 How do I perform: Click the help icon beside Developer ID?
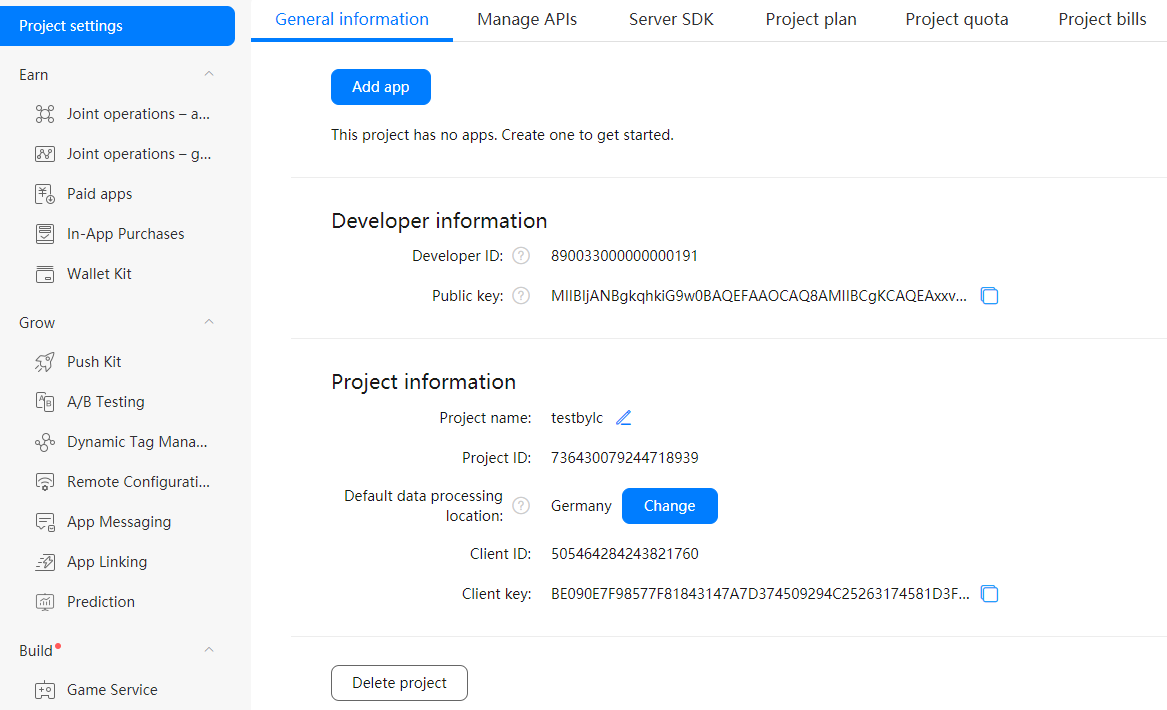point(521,256)
